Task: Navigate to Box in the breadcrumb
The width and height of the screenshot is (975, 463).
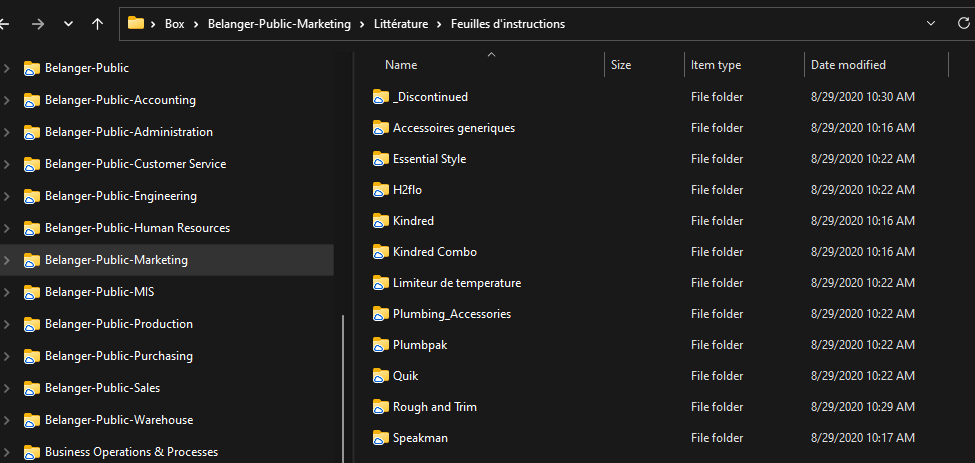Action: 175,24
